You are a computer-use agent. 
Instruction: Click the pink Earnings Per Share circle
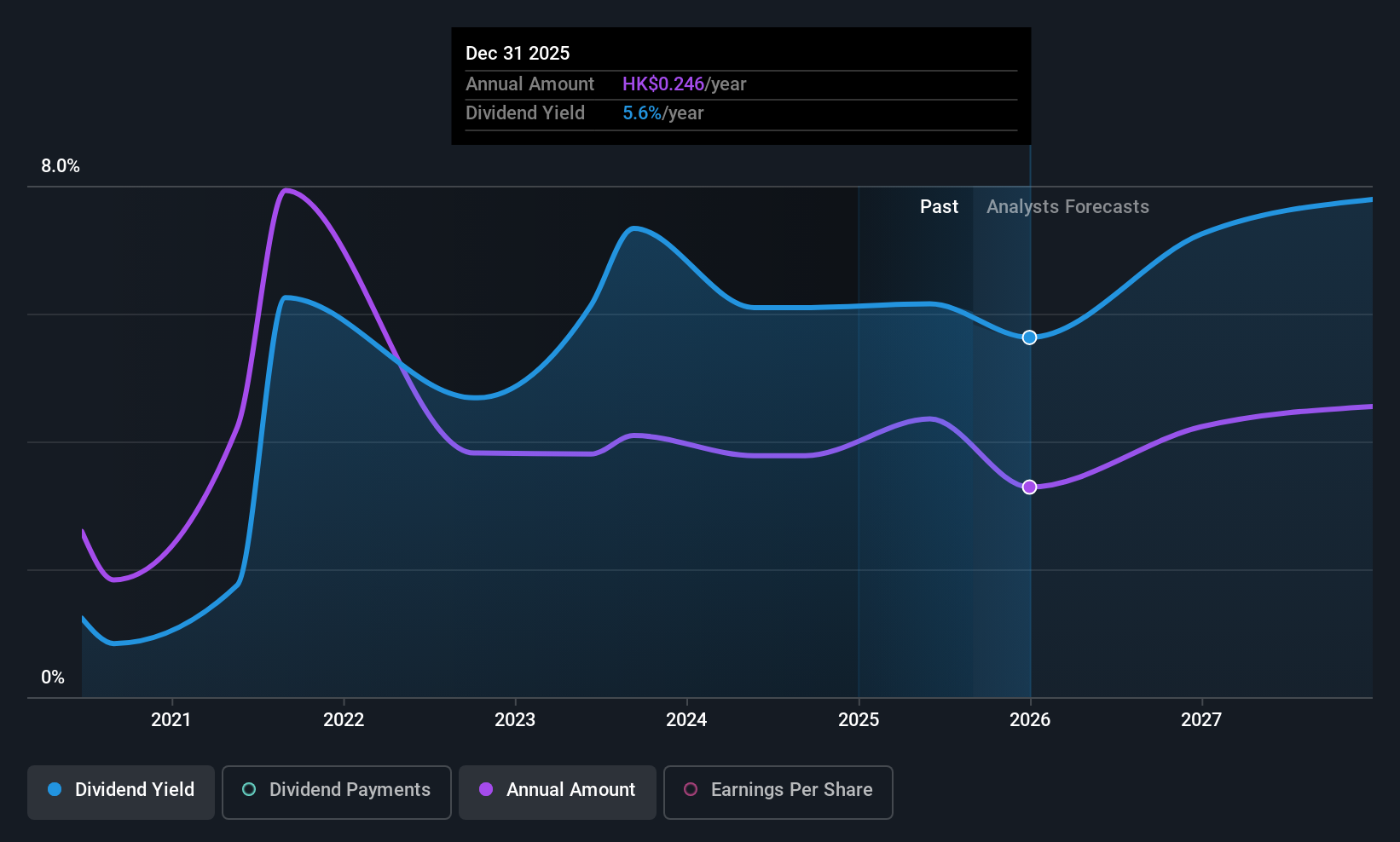(x=691, y=789)
